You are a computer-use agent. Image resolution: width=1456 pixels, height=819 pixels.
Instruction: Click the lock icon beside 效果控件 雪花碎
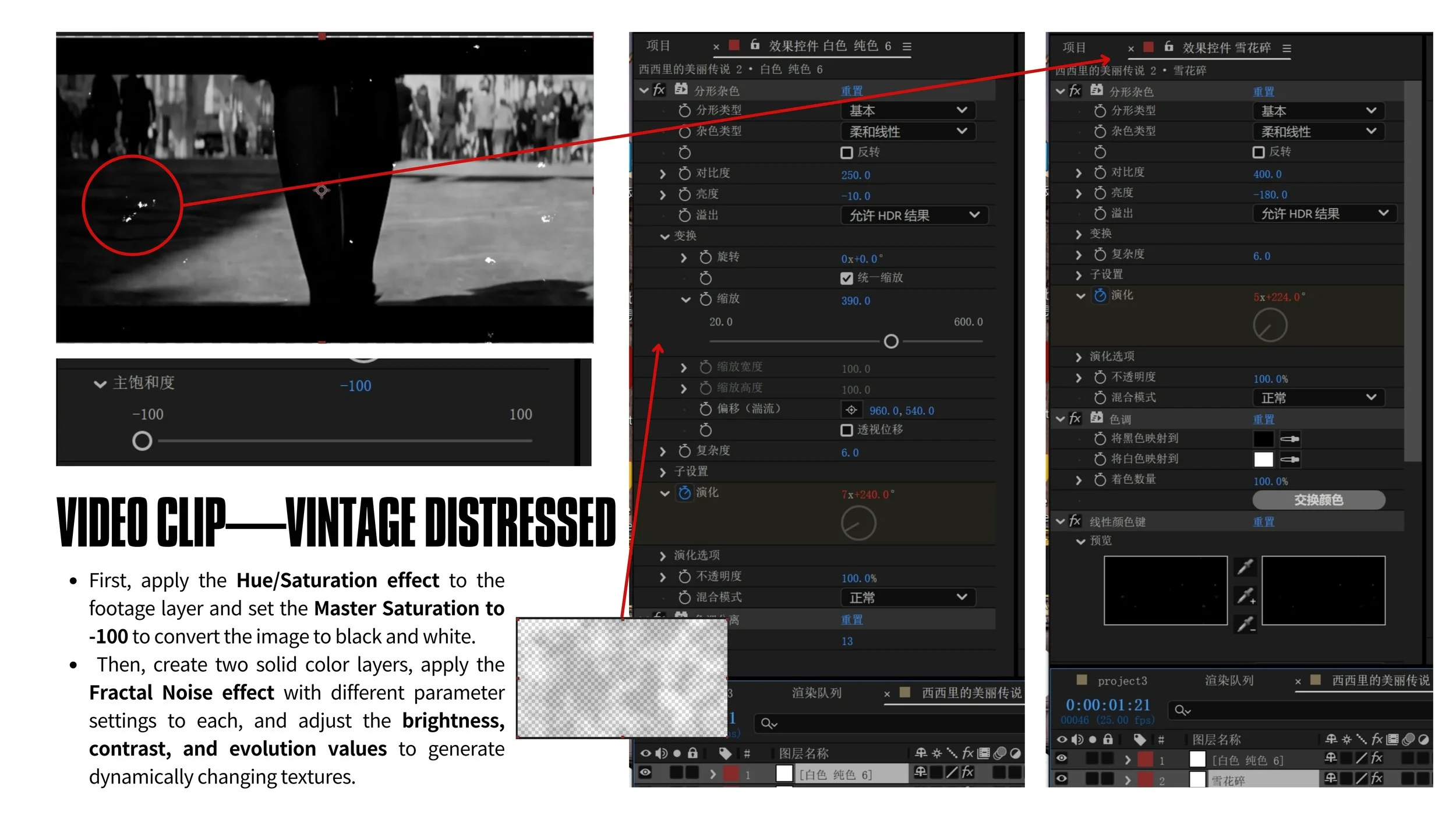pyautogui.click(x=1168, y=47)
